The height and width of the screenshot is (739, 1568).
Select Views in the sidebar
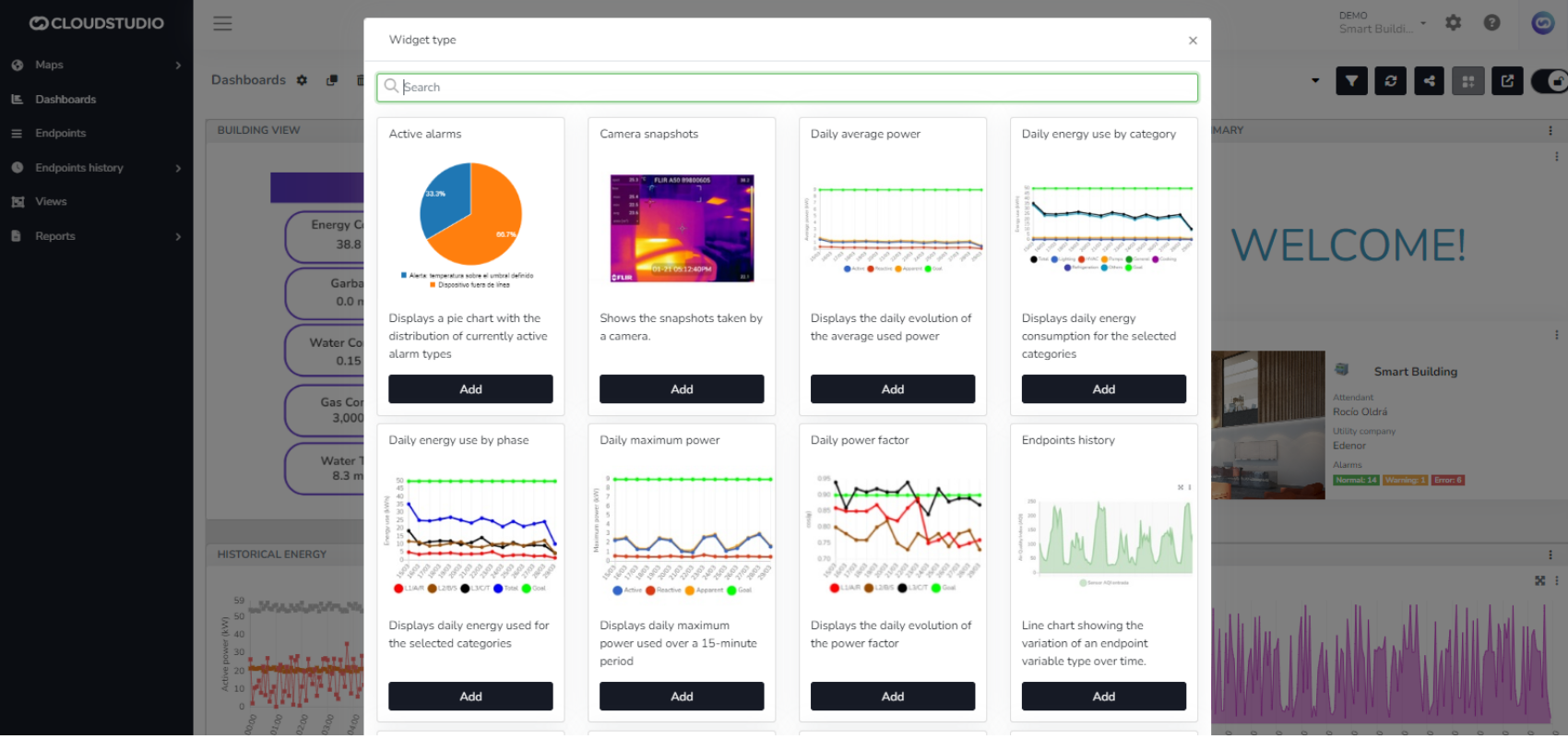coord(51,202)
